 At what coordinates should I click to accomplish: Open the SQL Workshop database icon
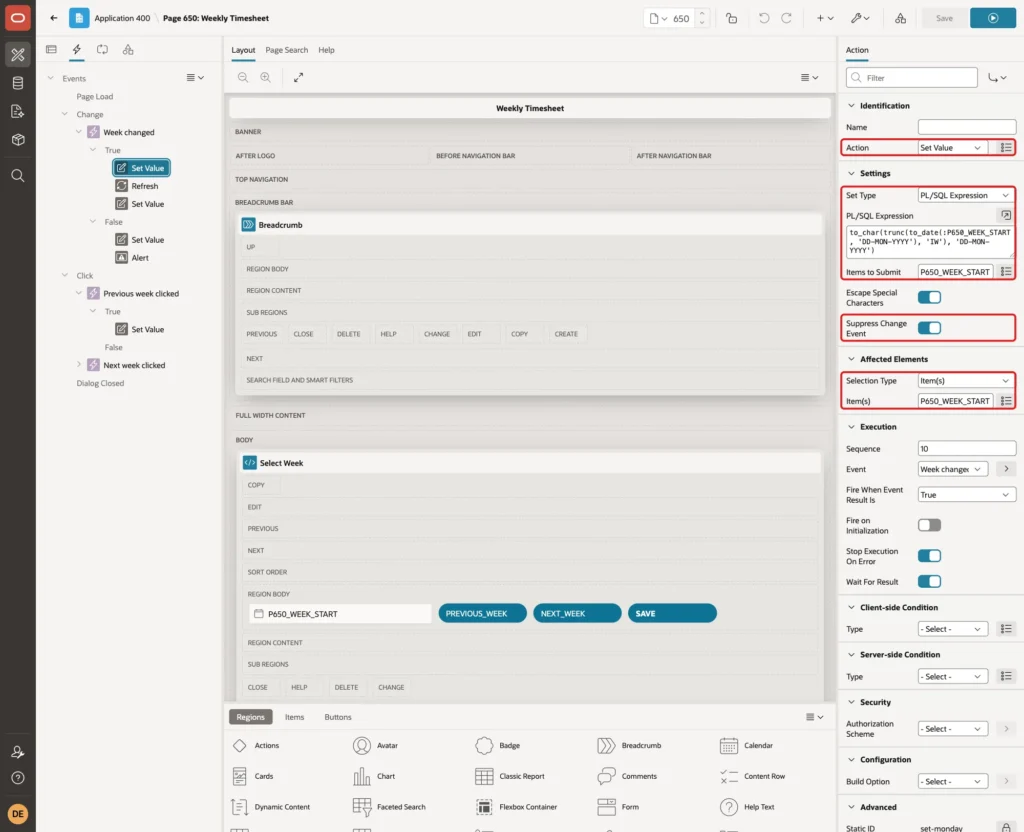pos(18,83)
